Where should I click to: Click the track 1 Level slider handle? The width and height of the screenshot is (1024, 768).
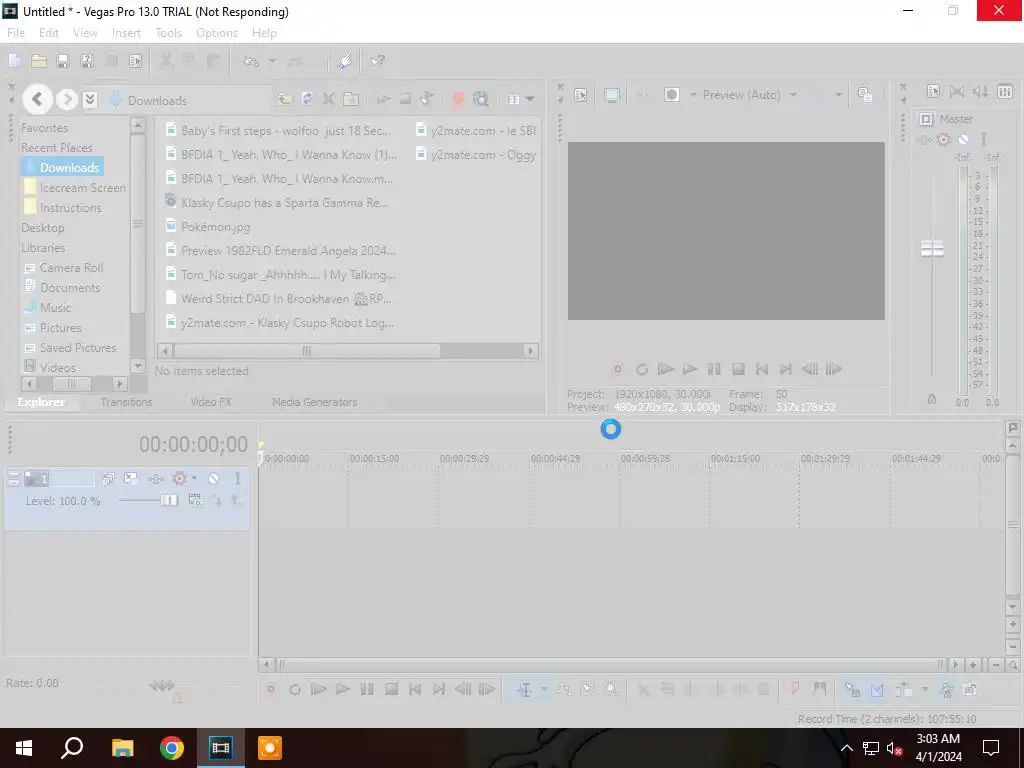click(168, 500)
